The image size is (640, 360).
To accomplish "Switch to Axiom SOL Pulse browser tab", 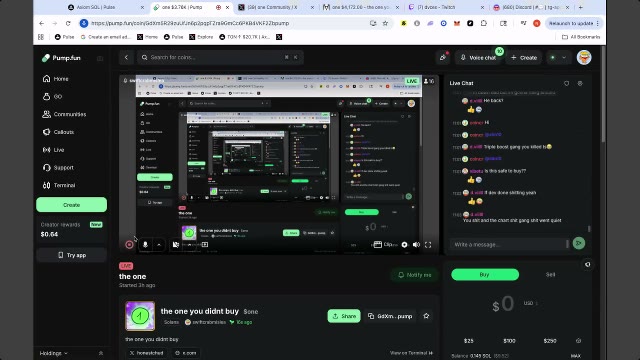I will 105,7.
